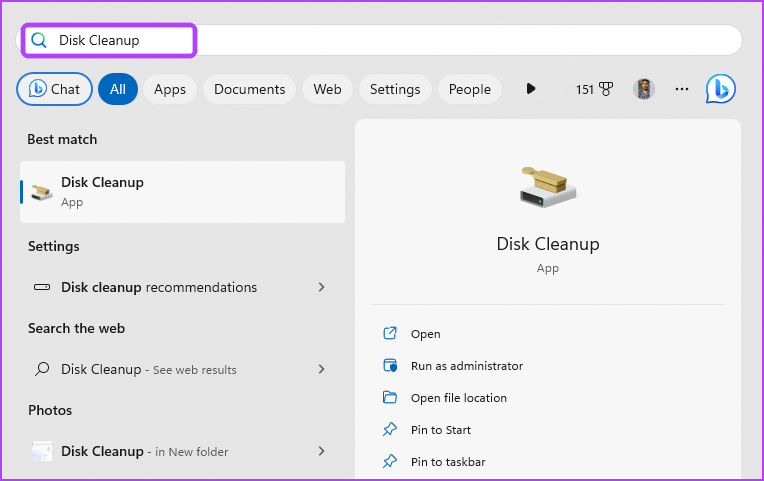Open Bing Chat filter pill
This screenshot has height=481, width=764.
55,89
